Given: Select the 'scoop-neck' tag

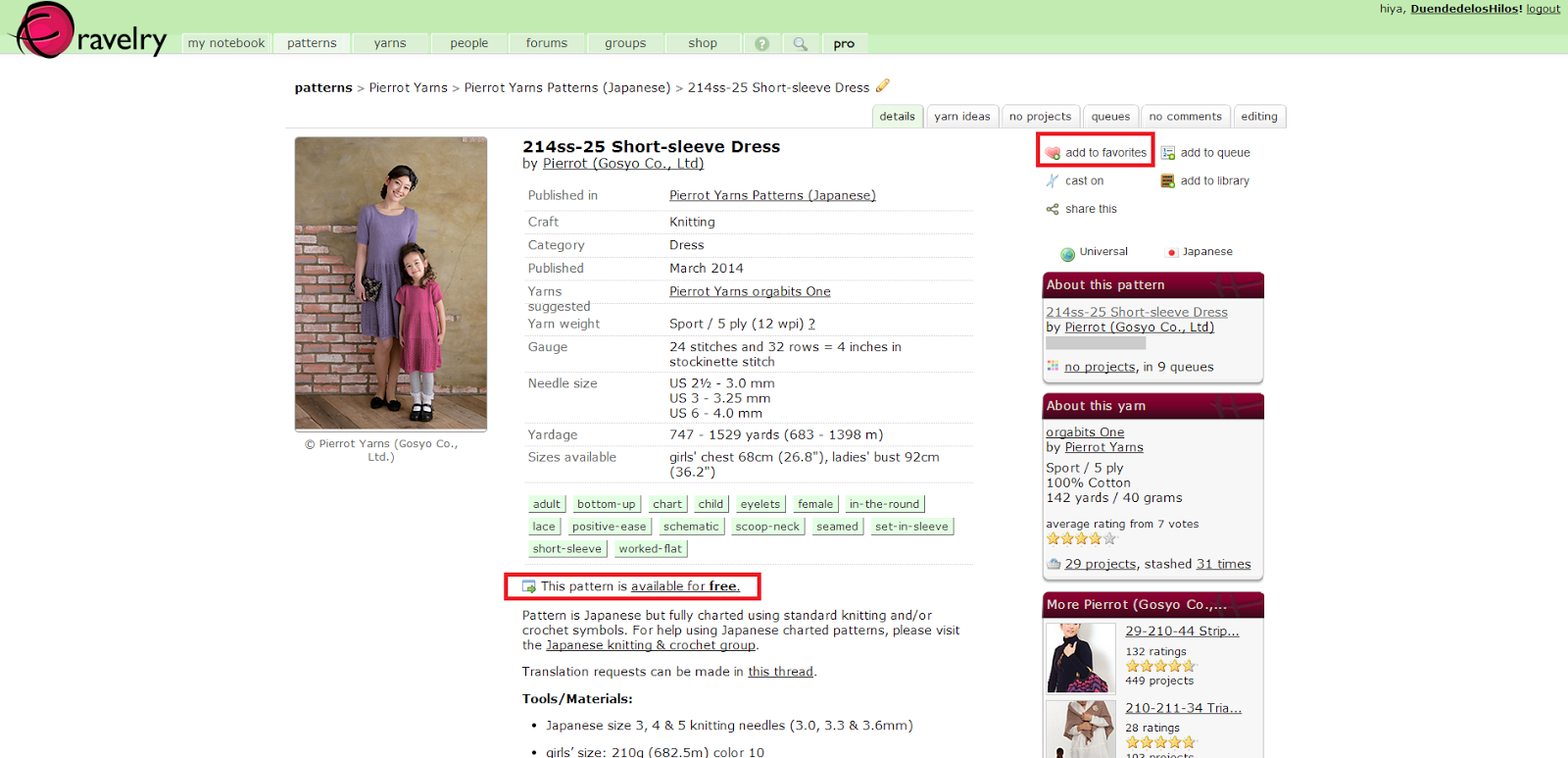Looking at the screenshot, I should coord(767,527).
